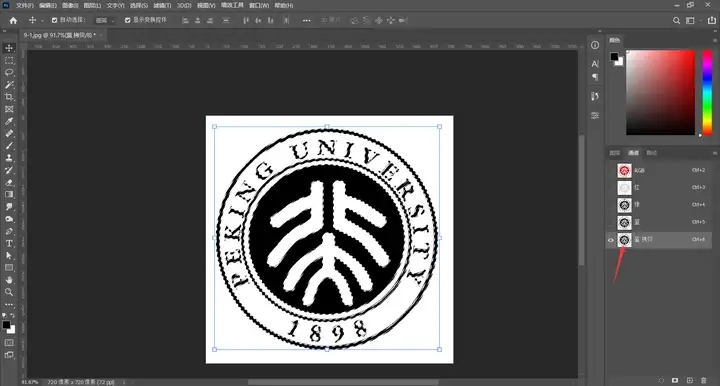
Task: Open the File menu
Action: pyautogui.click(x=25, y=6)
